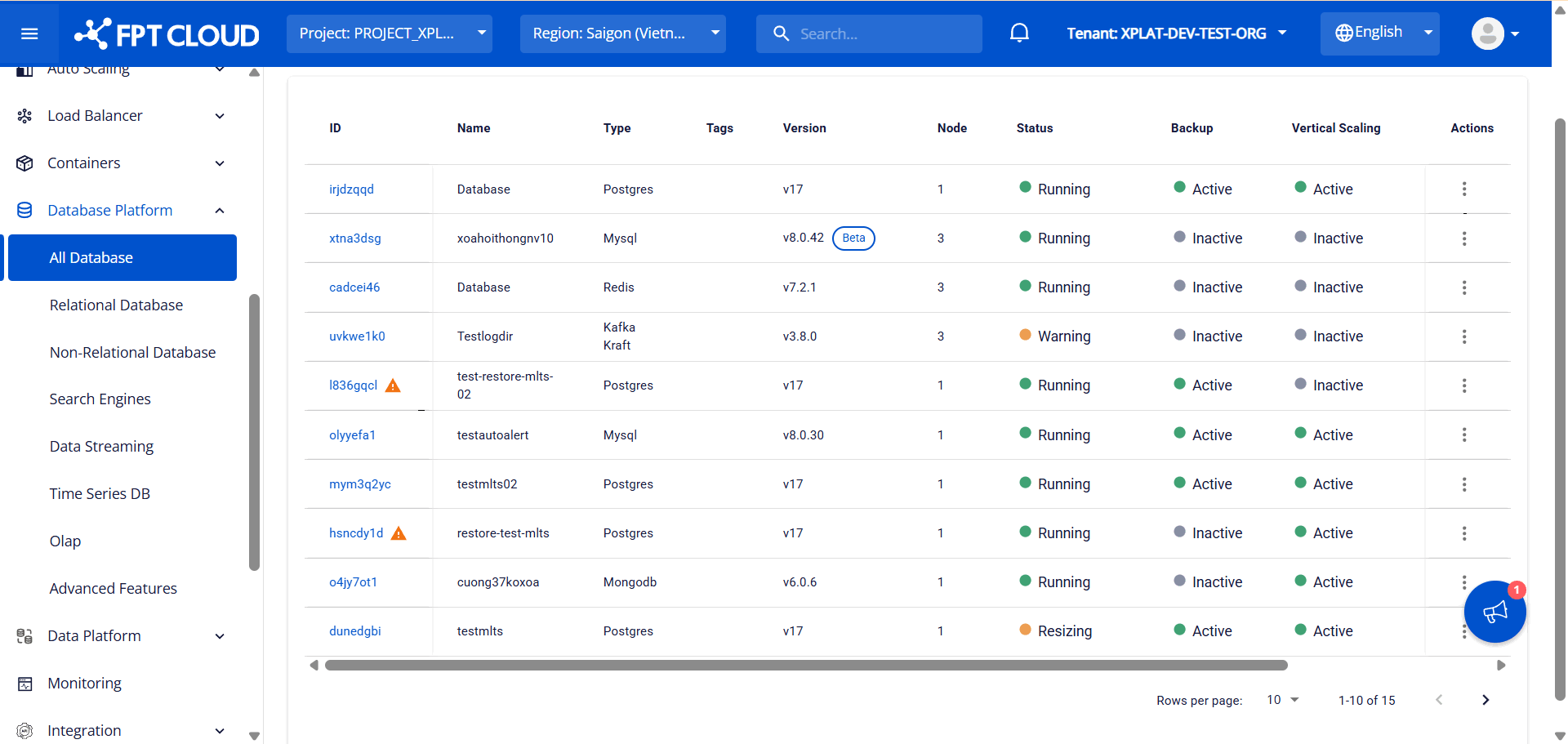Open the Region Saigon dropdown

point(622,33)
